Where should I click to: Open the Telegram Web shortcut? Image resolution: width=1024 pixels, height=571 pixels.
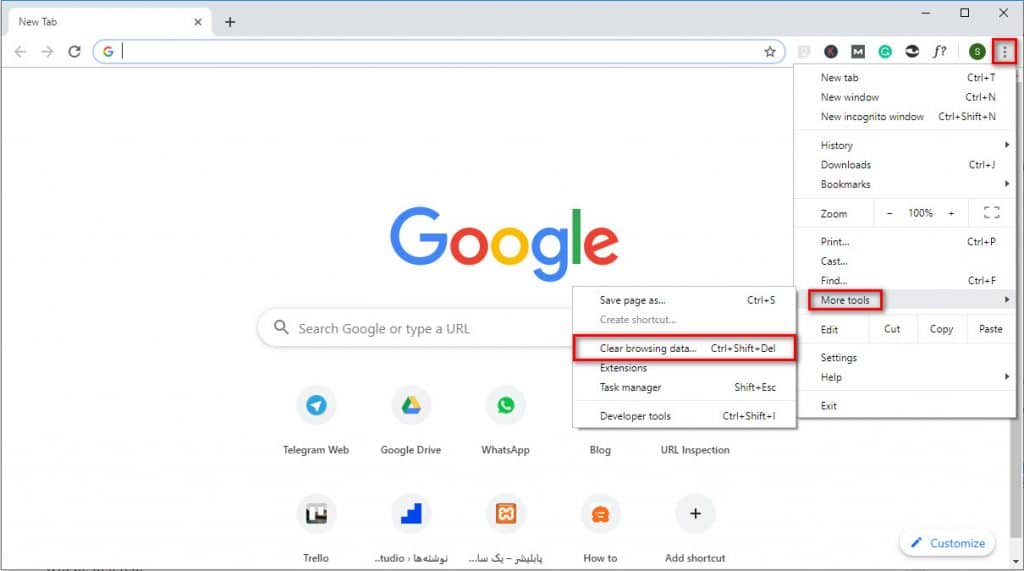[x=316, y=405]
